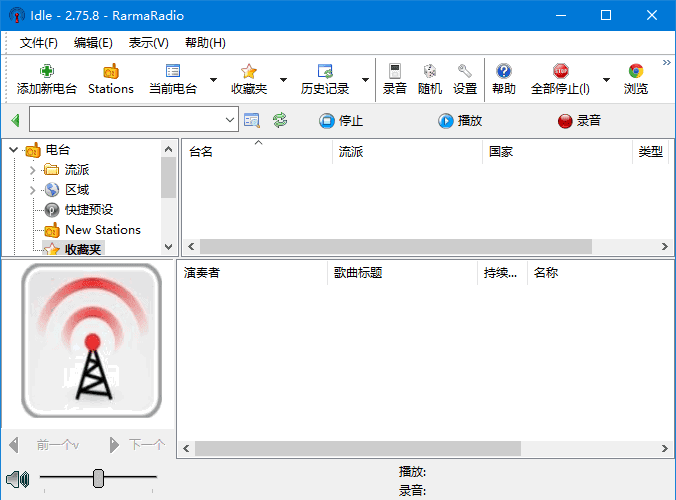Click the 持续... column header
676x500 pixels.
click(502, 273)
